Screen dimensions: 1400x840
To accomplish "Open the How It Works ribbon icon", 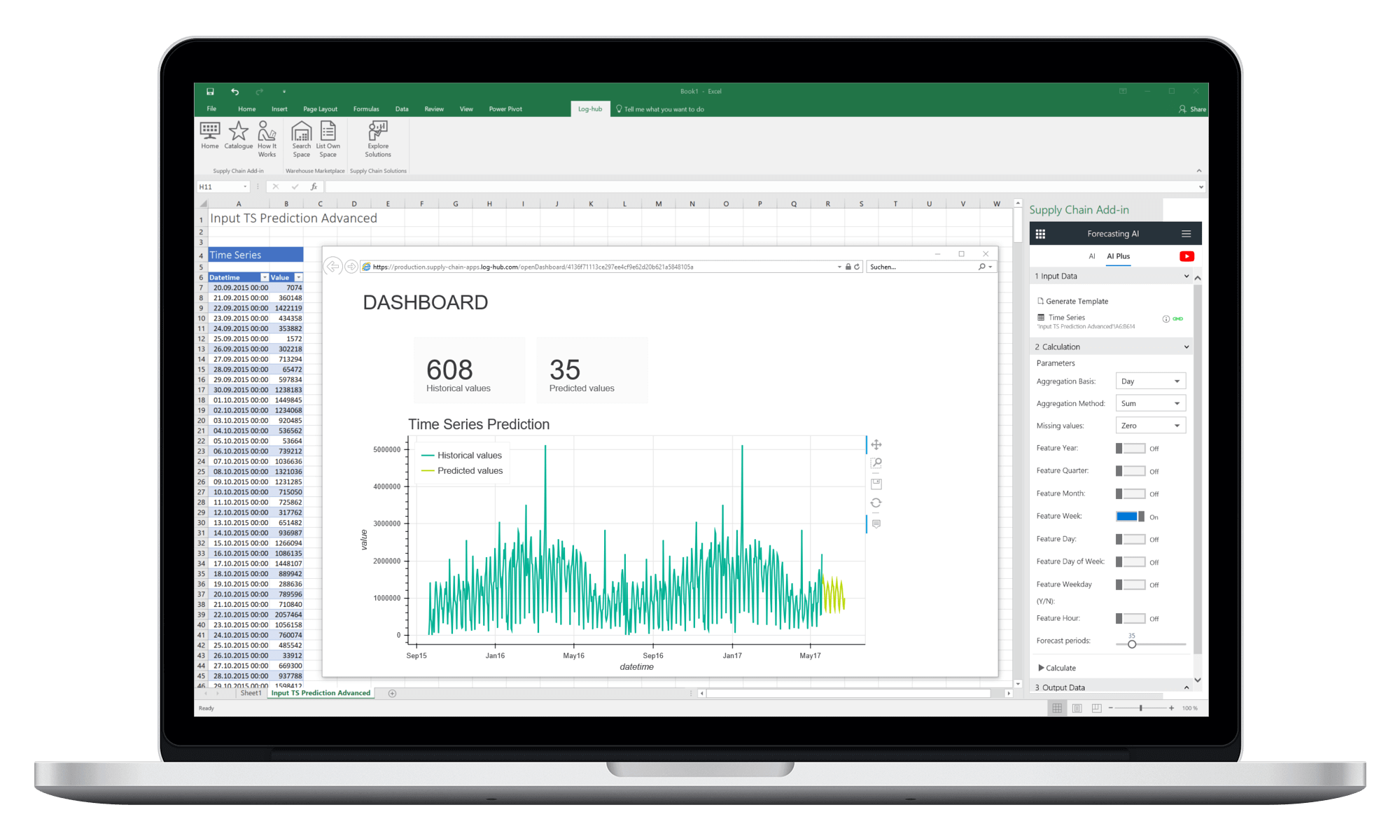I will (267, 136).
